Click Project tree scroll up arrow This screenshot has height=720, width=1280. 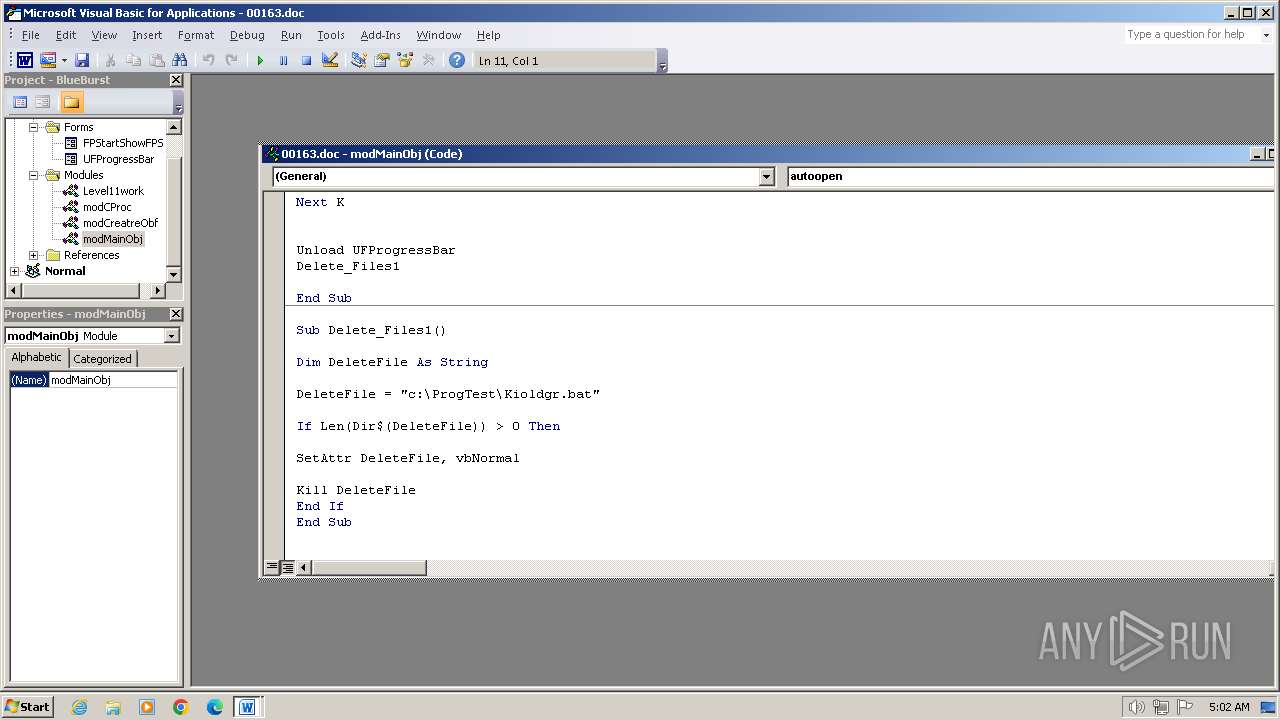point(174,127)
